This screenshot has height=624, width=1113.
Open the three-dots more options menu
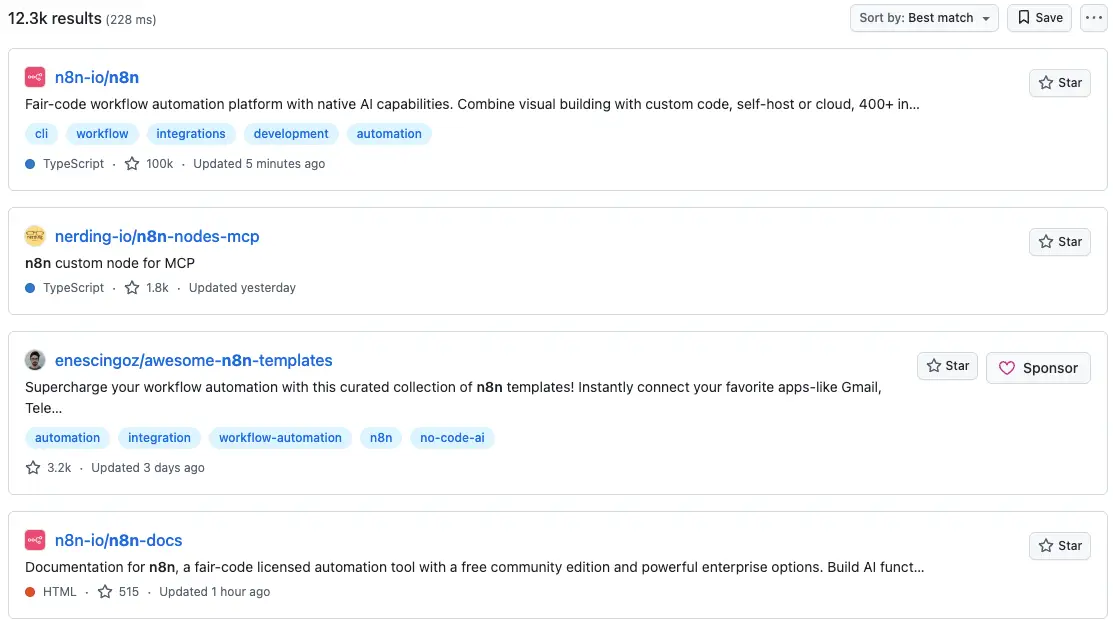pyautogui.click(x=1093, y=18)
